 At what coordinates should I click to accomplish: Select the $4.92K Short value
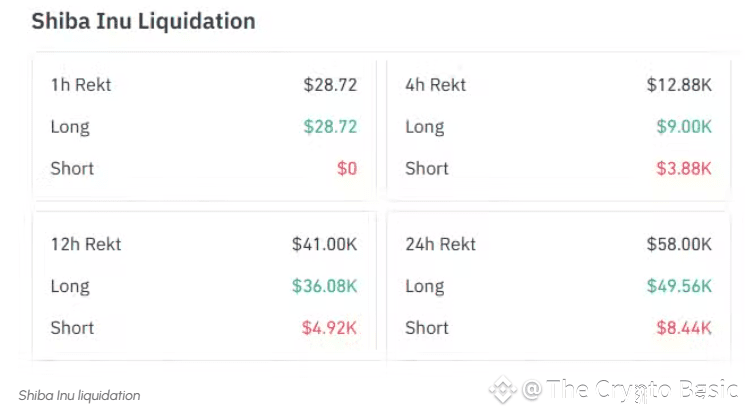[329, 327]
